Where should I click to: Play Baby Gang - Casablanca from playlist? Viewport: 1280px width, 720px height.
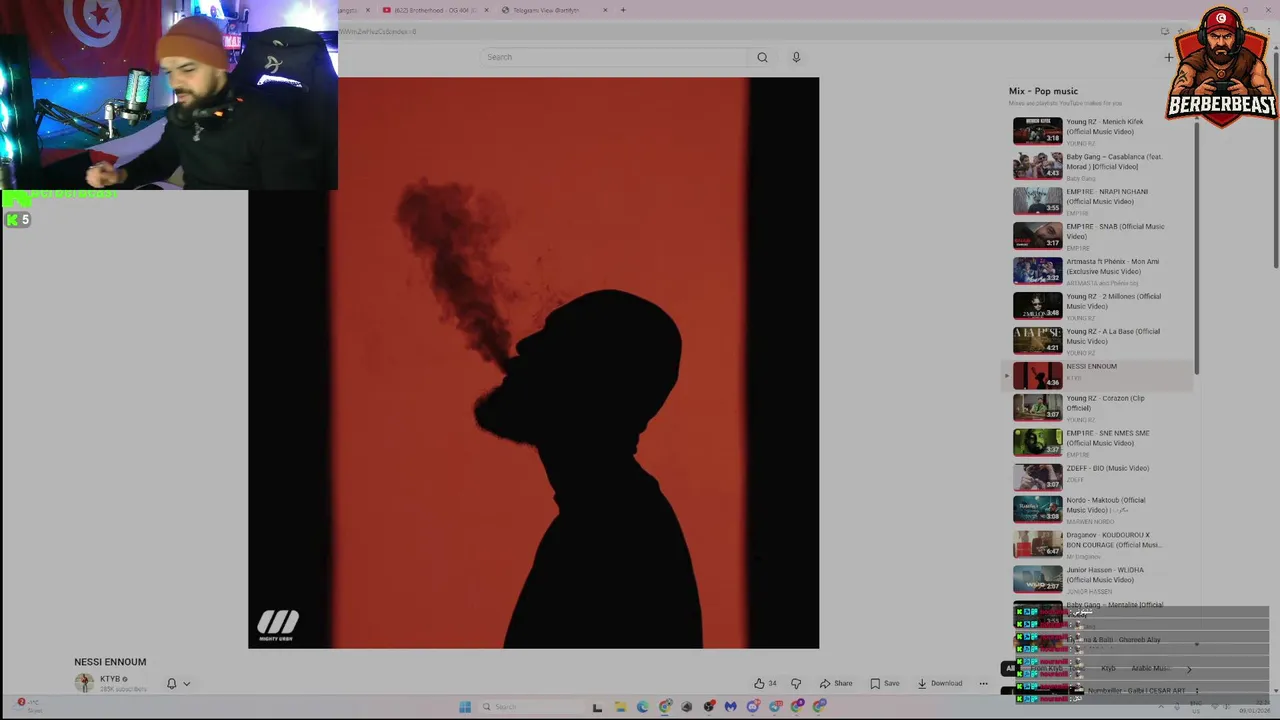tap(1098, 166)
